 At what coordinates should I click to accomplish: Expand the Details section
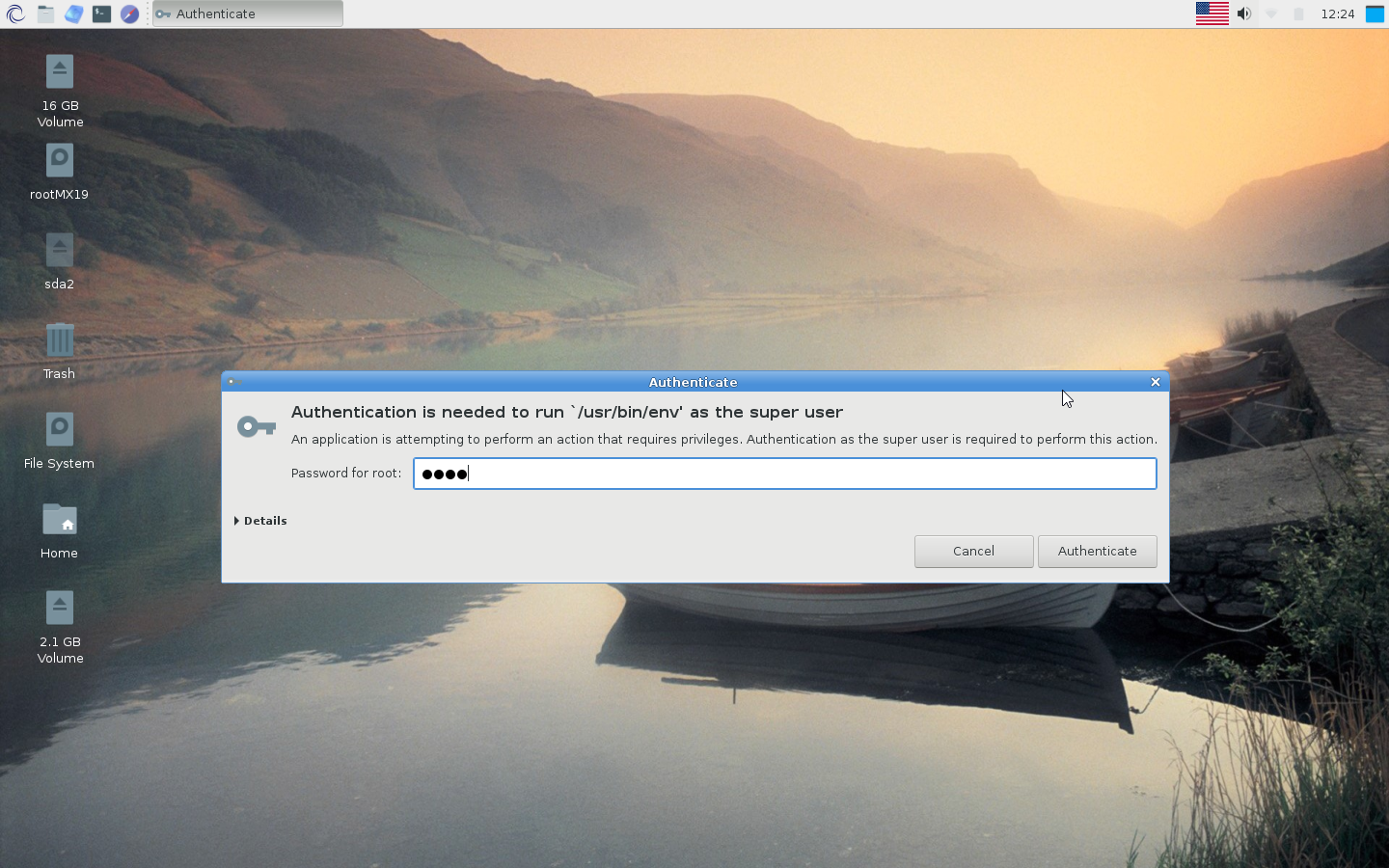(x=260, y=521)
